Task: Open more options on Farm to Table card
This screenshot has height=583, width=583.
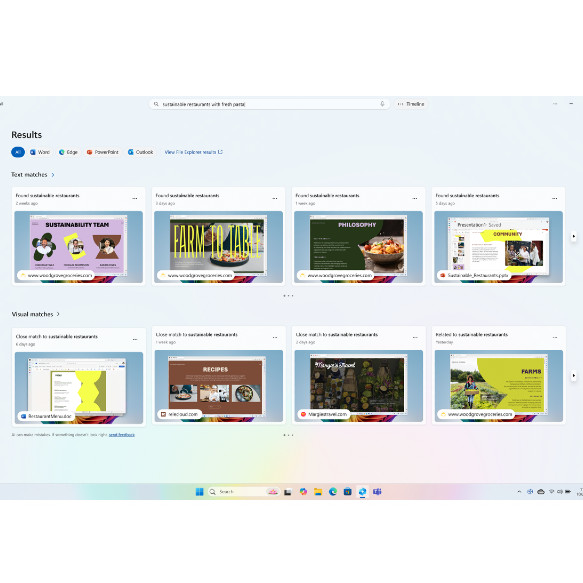Action: pyautogui.click(x=275, y=199)
